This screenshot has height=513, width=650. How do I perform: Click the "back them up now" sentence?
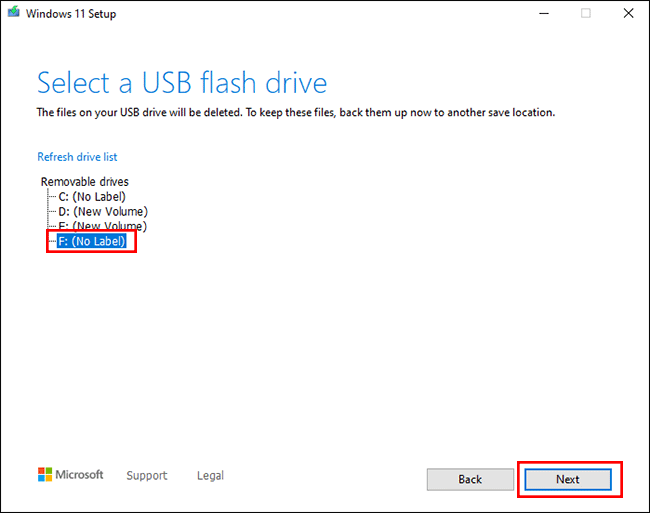click(x=420, y=113)
